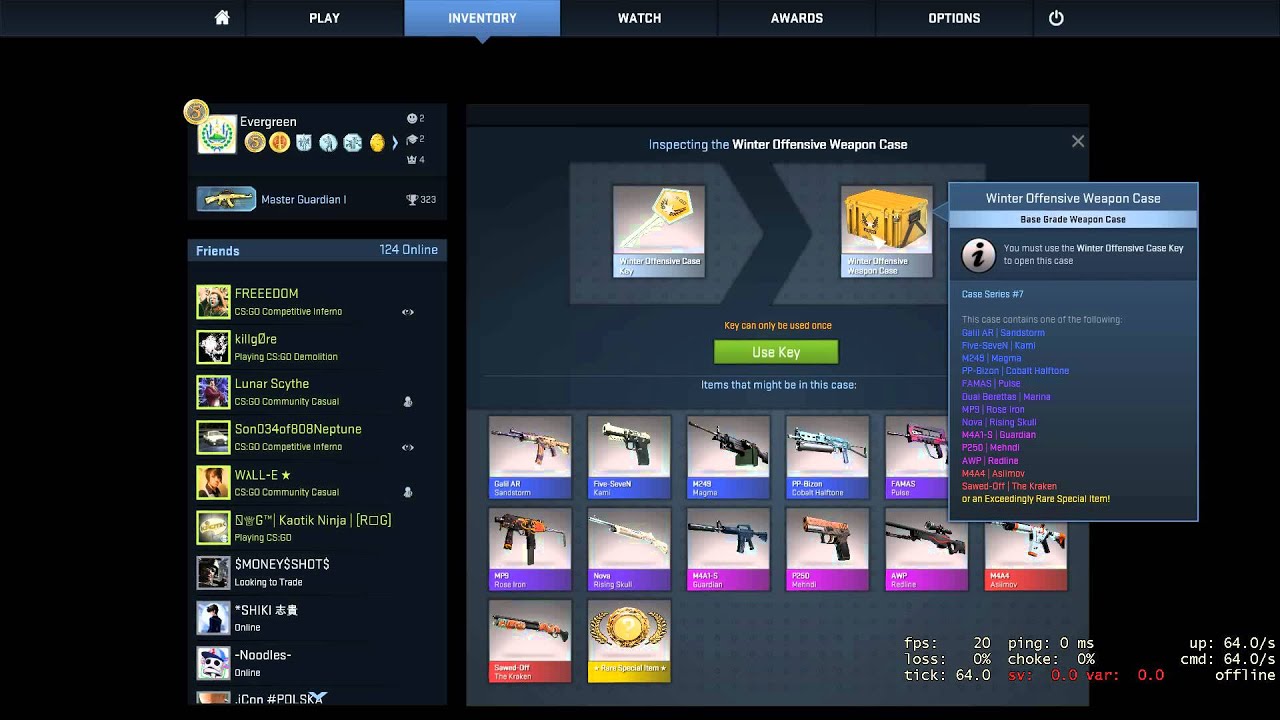This screenshot has height=720, width=1280.
Task: Expand more medals with the arrow chevron
Action: coord(395,143)
